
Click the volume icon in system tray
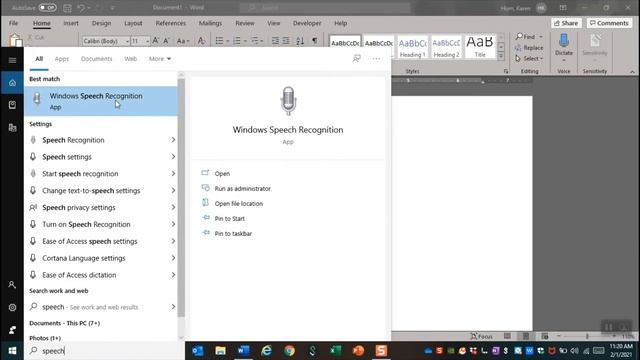coord(574,351)
